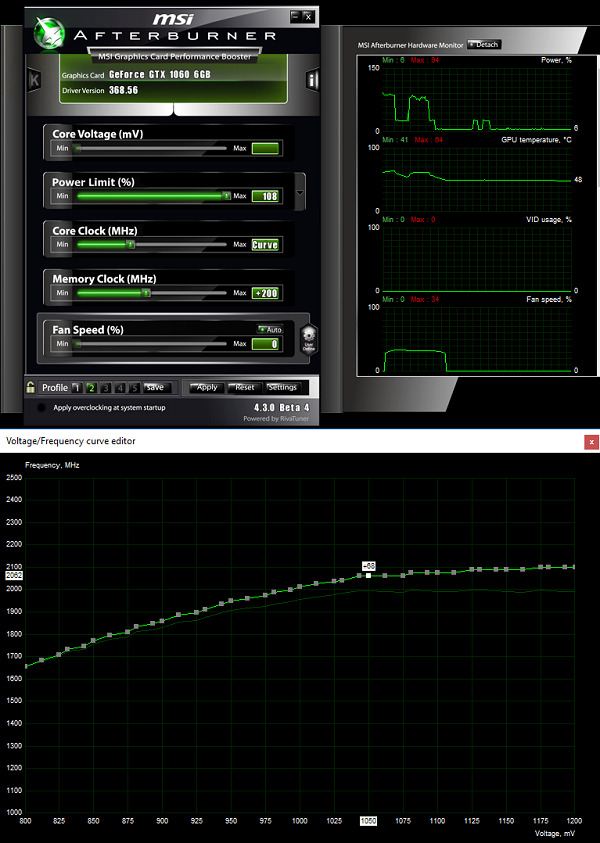Toggle the profile lock icon

31,387
